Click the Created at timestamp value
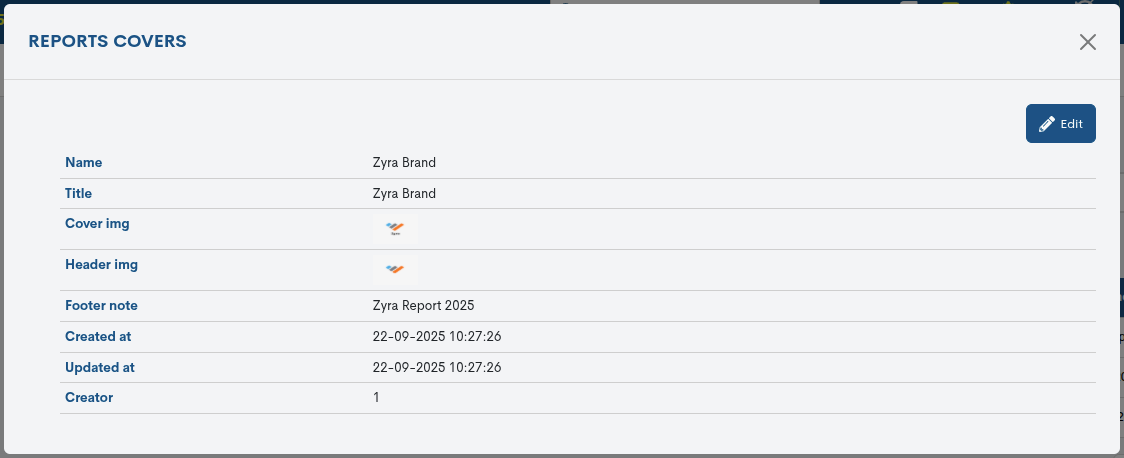Viewport: 1124px width, 458px height. pos(437,336)
